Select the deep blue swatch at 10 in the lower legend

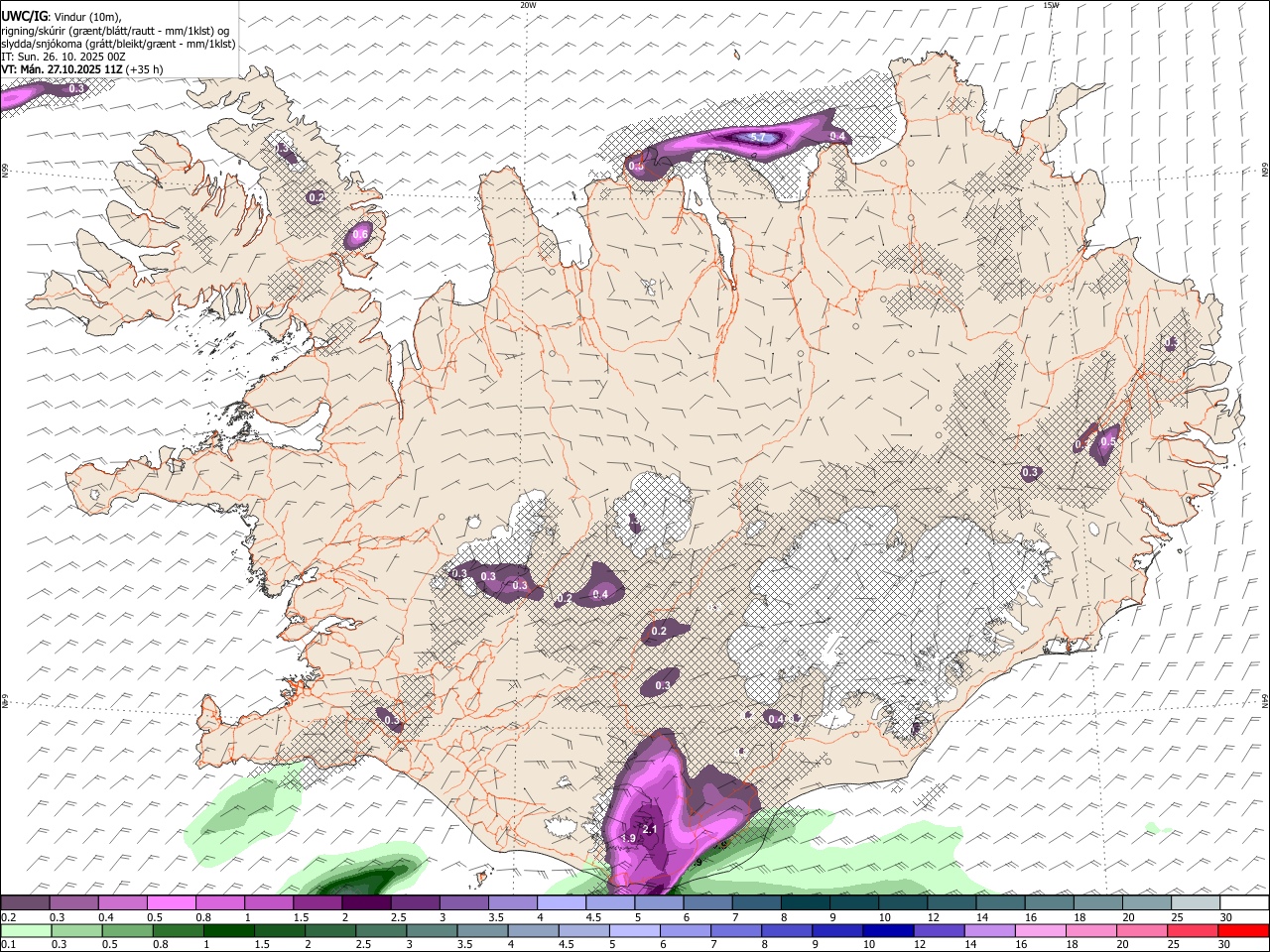887,930
